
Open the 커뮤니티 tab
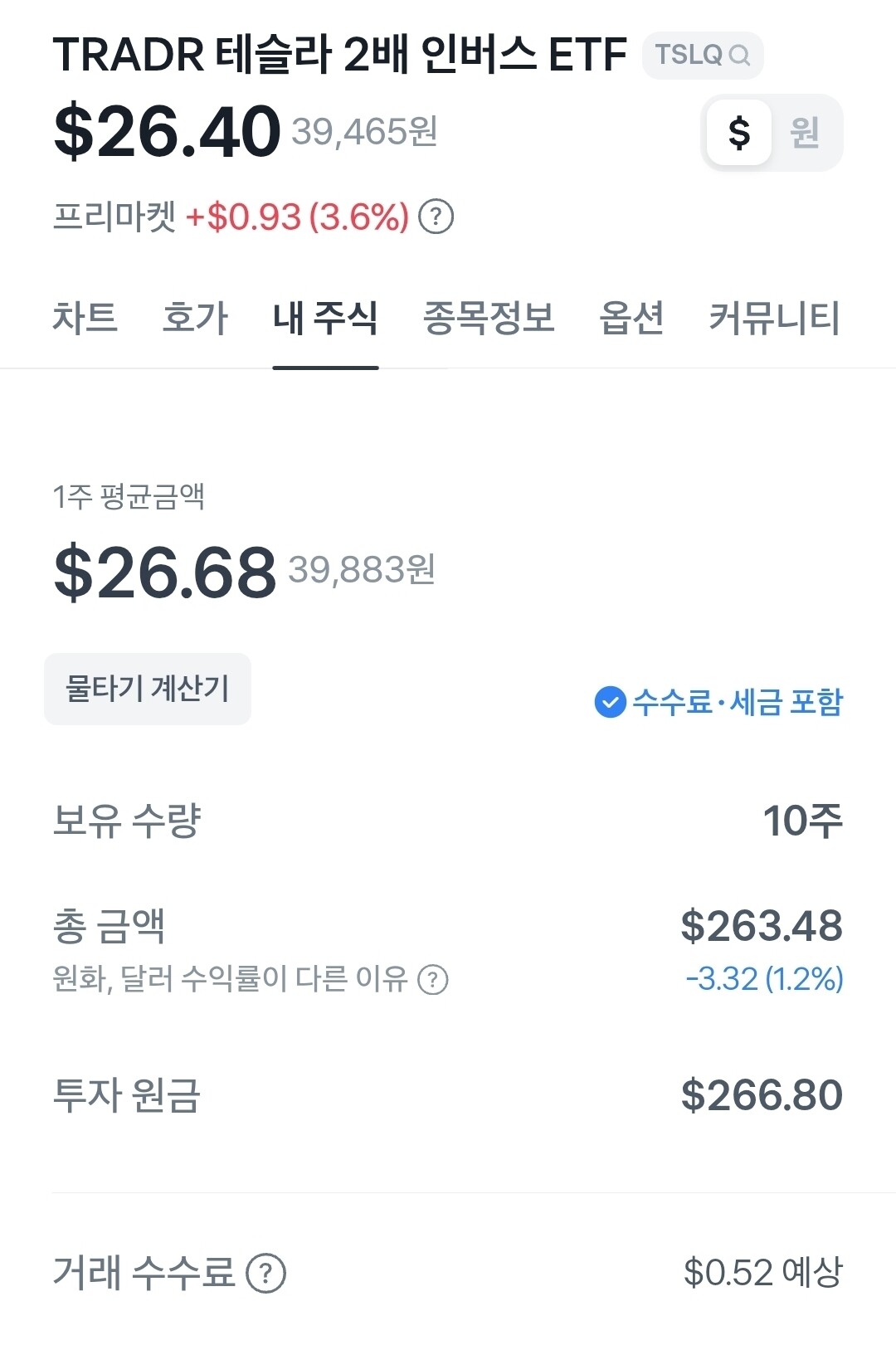tap(774, 318)
